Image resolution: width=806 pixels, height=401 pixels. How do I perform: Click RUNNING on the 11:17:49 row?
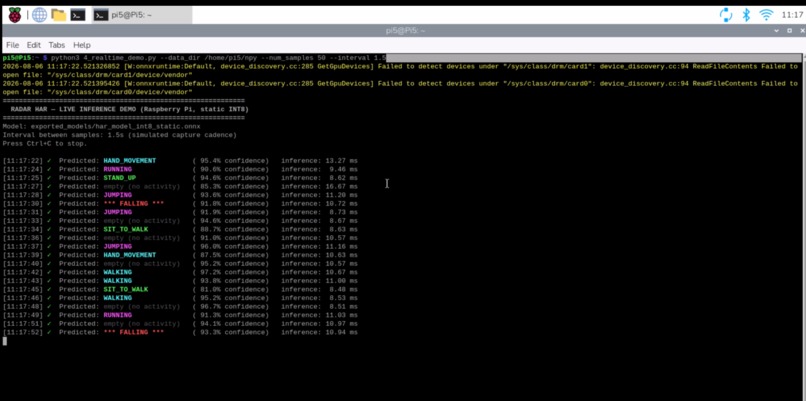(x=117, y=315)
